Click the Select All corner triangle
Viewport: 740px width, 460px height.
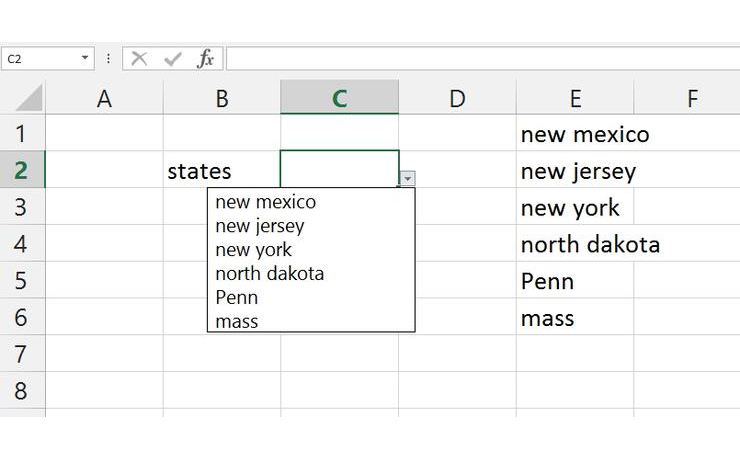tap(30, 98)
